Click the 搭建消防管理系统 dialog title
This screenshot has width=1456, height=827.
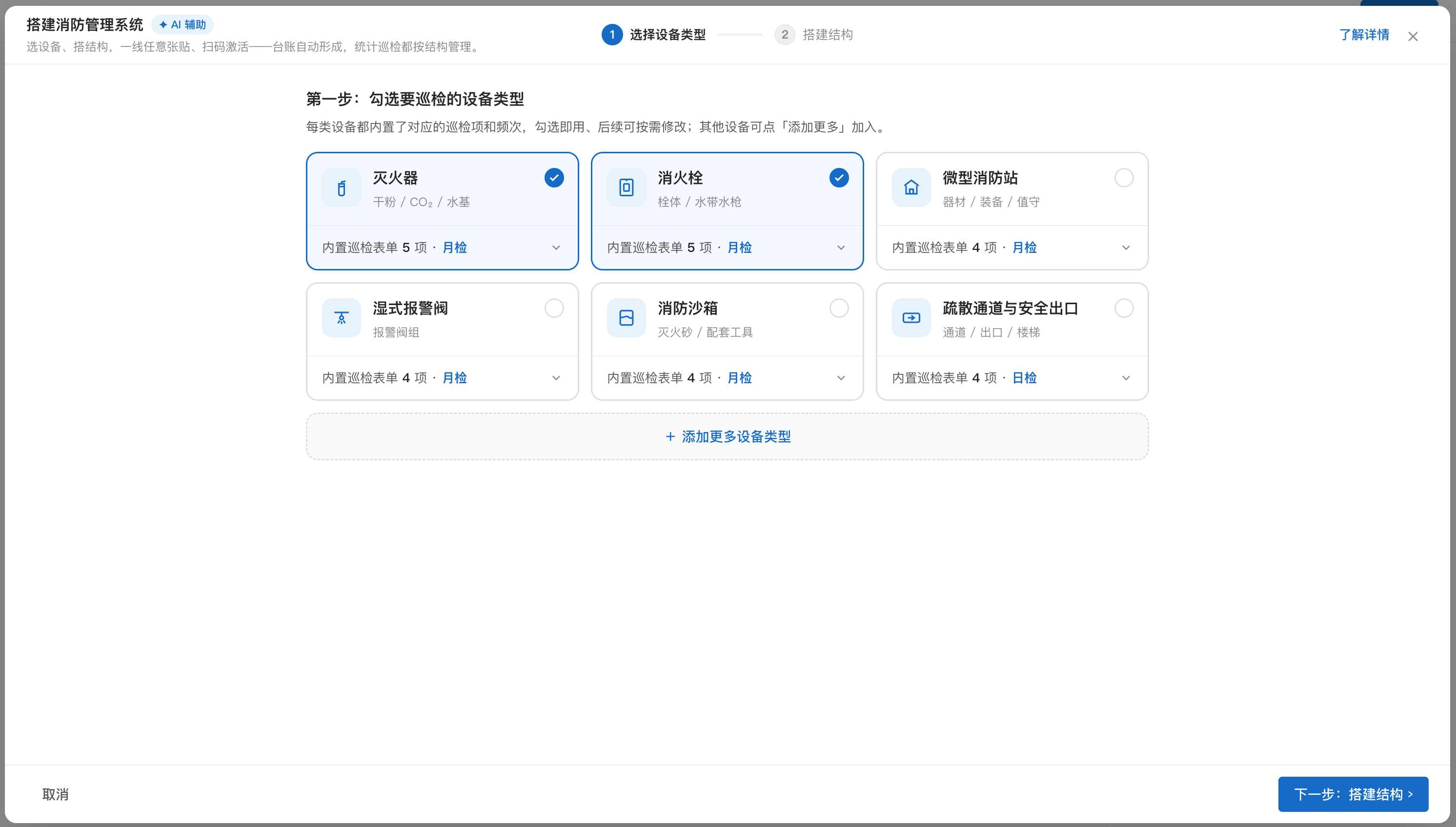(x=84, y=25)
